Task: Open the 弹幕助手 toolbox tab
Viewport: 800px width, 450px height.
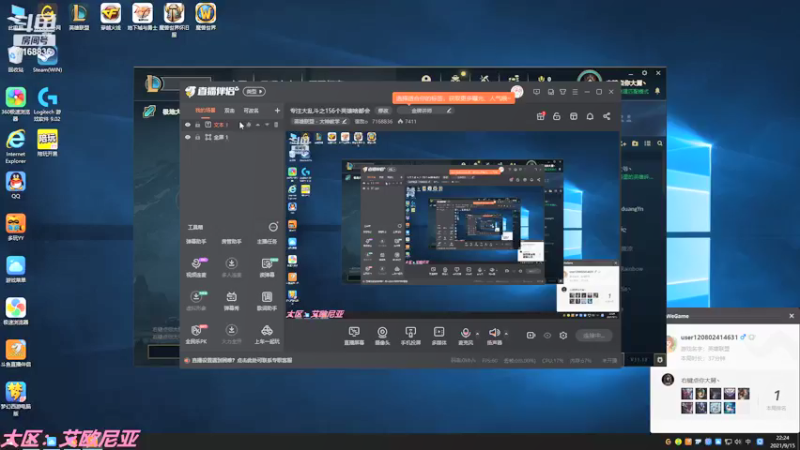Action: [x=196, y=241]
